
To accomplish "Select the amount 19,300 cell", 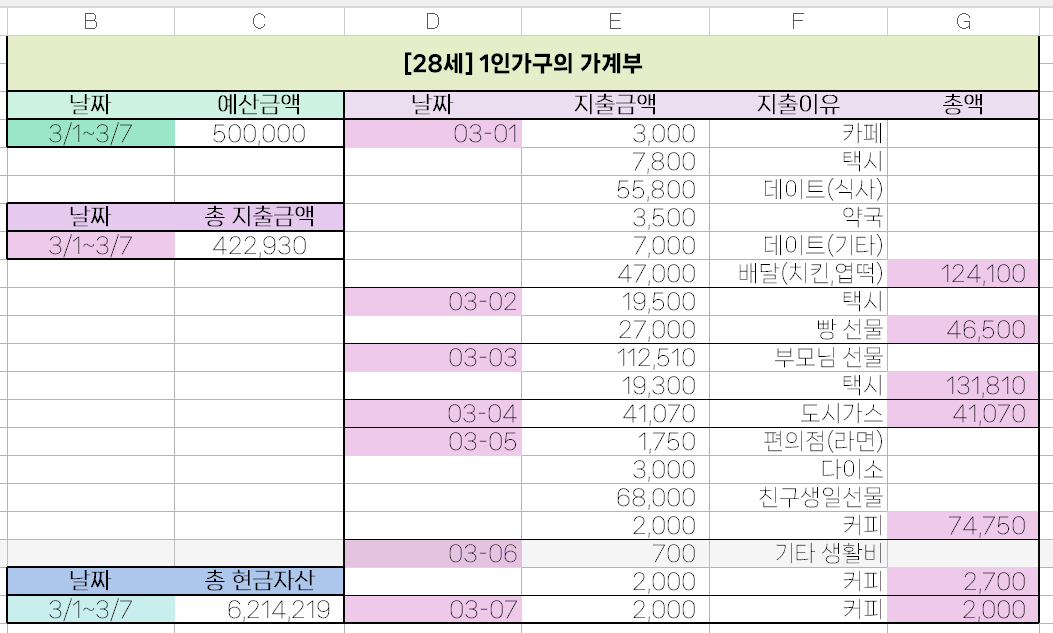I will point(615,385).
